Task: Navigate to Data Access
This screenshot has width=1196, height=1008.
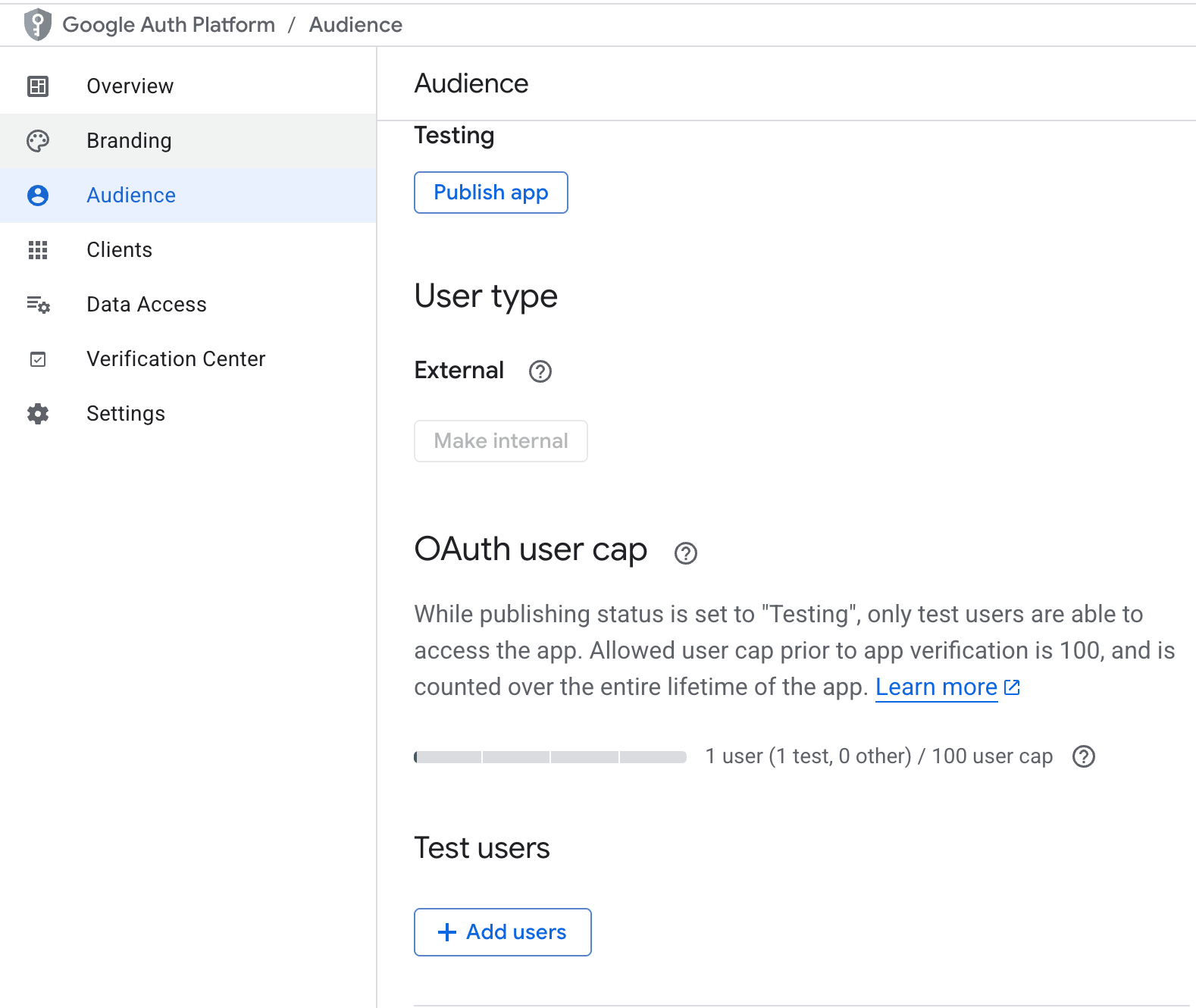Action: tap(188, 305)
